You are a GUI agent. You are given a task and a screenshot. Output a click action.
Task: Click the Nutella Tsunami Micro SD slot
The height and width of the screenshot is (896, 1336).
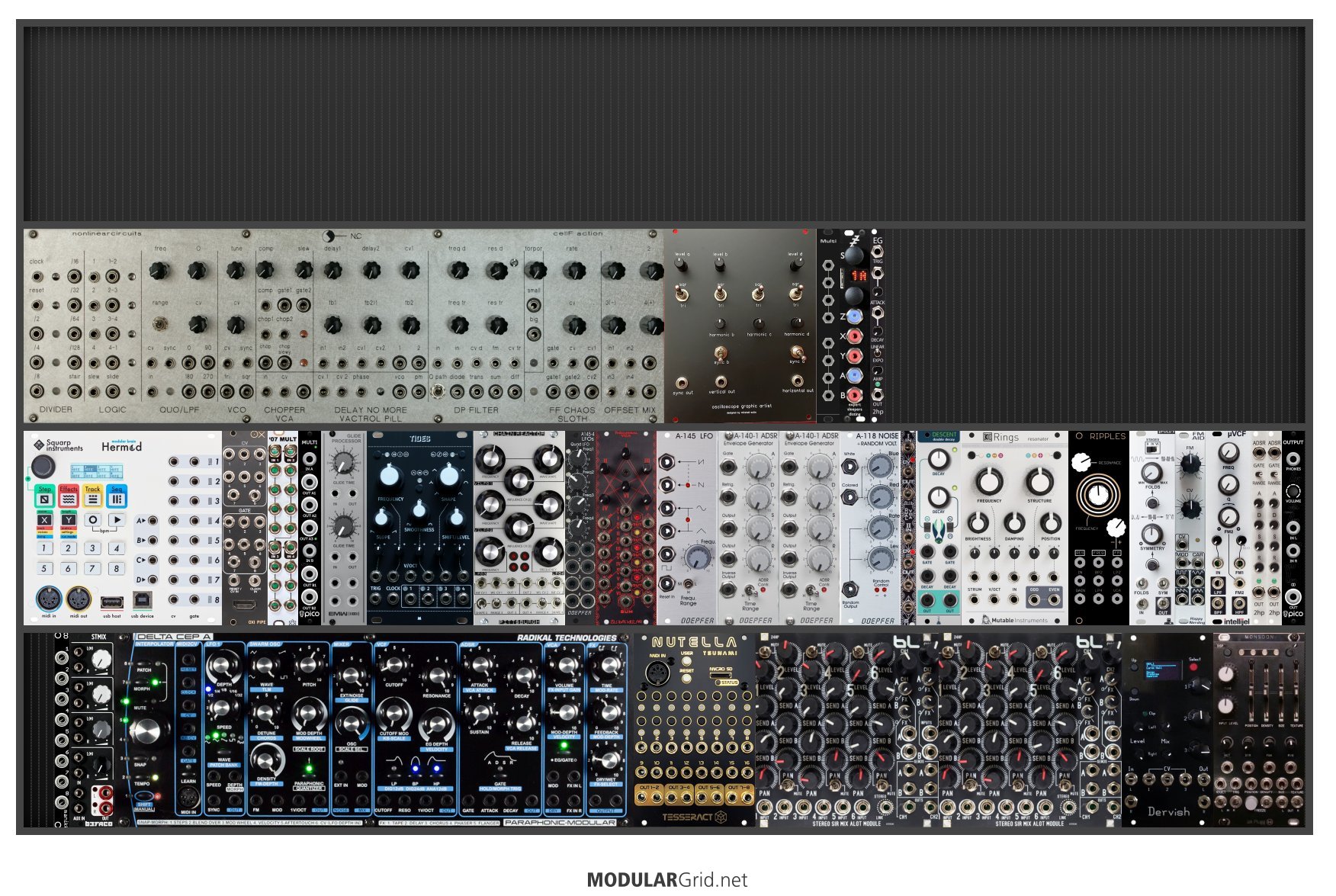pyautogui.click(x=722, y=676)
